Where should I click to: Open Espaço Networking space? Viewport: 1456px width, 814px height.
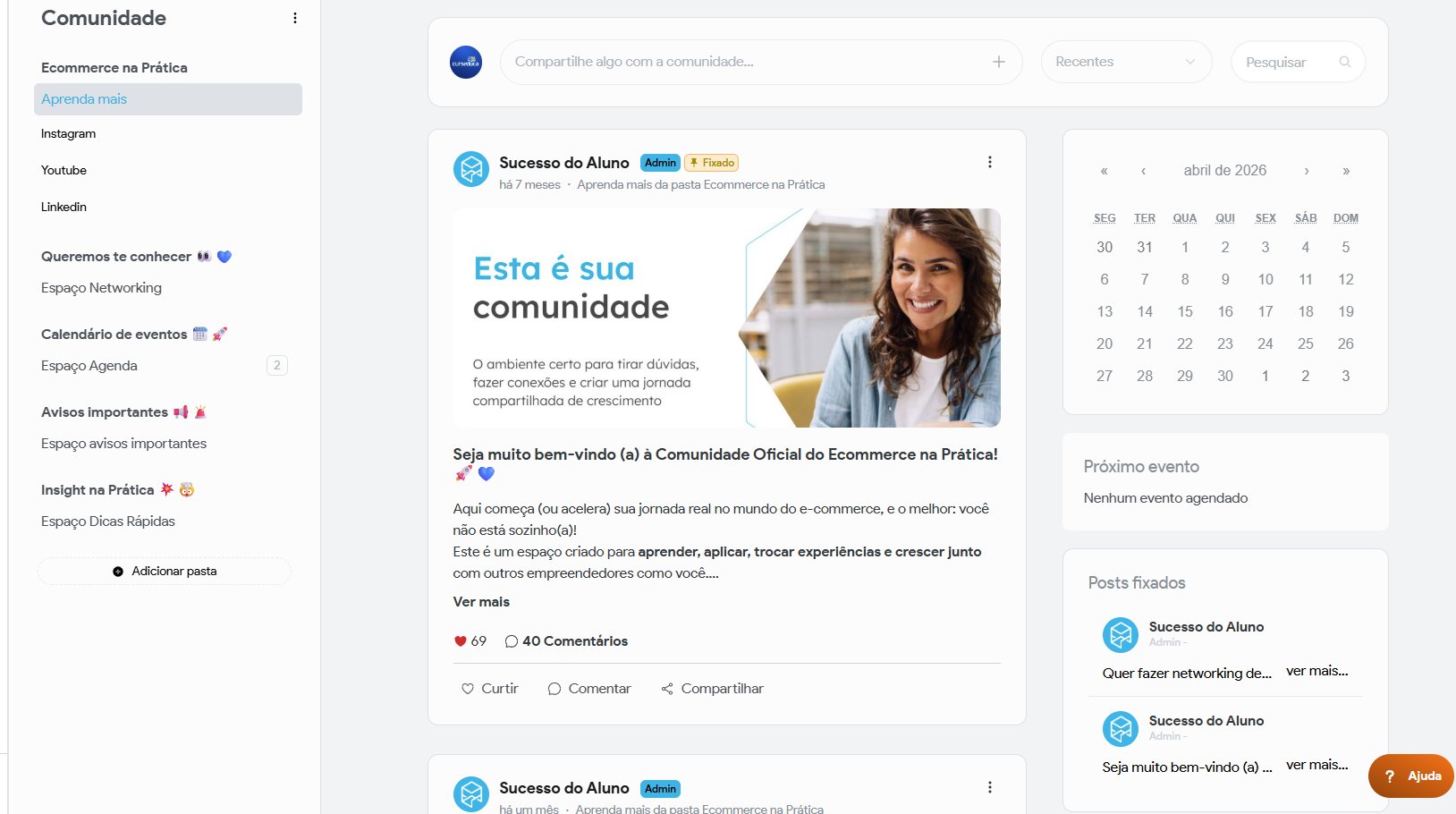click(101, 288)
